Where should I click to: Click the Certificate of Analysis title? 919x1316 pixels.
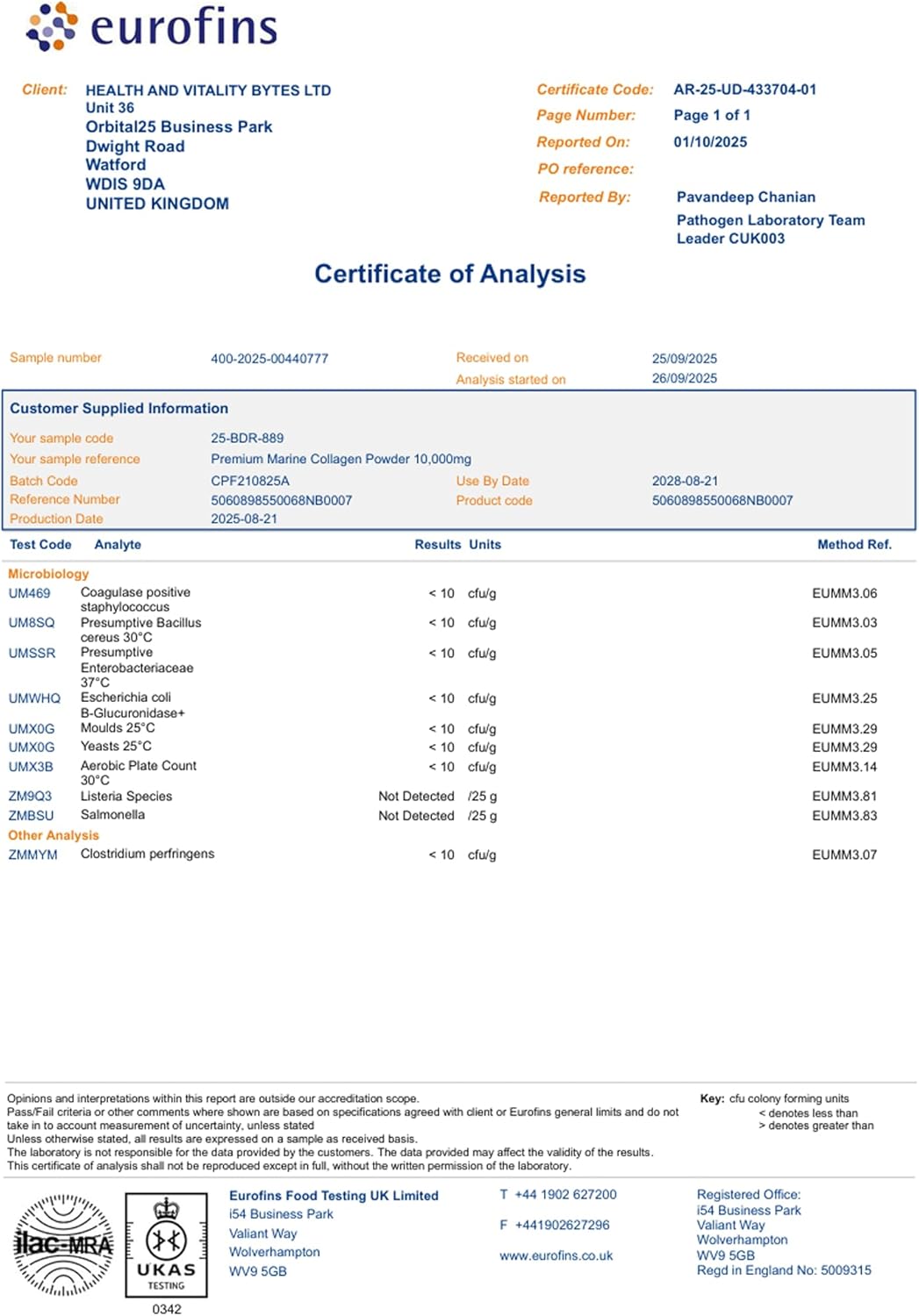pyautogui.click(x=450, y=274)
